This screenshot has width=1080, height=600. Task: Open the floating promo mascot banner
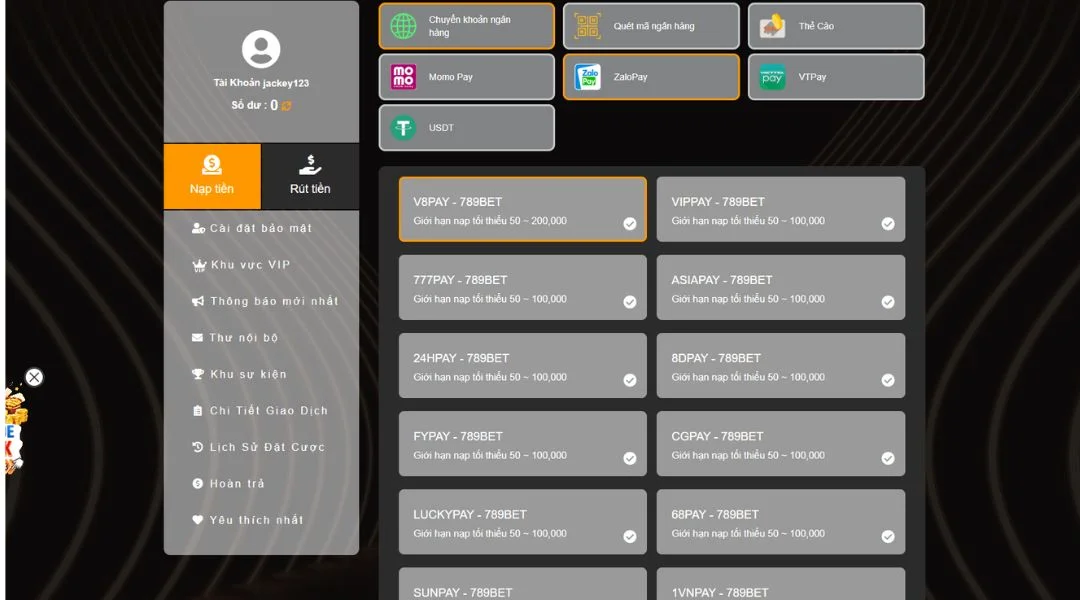[x=15, y=431]
